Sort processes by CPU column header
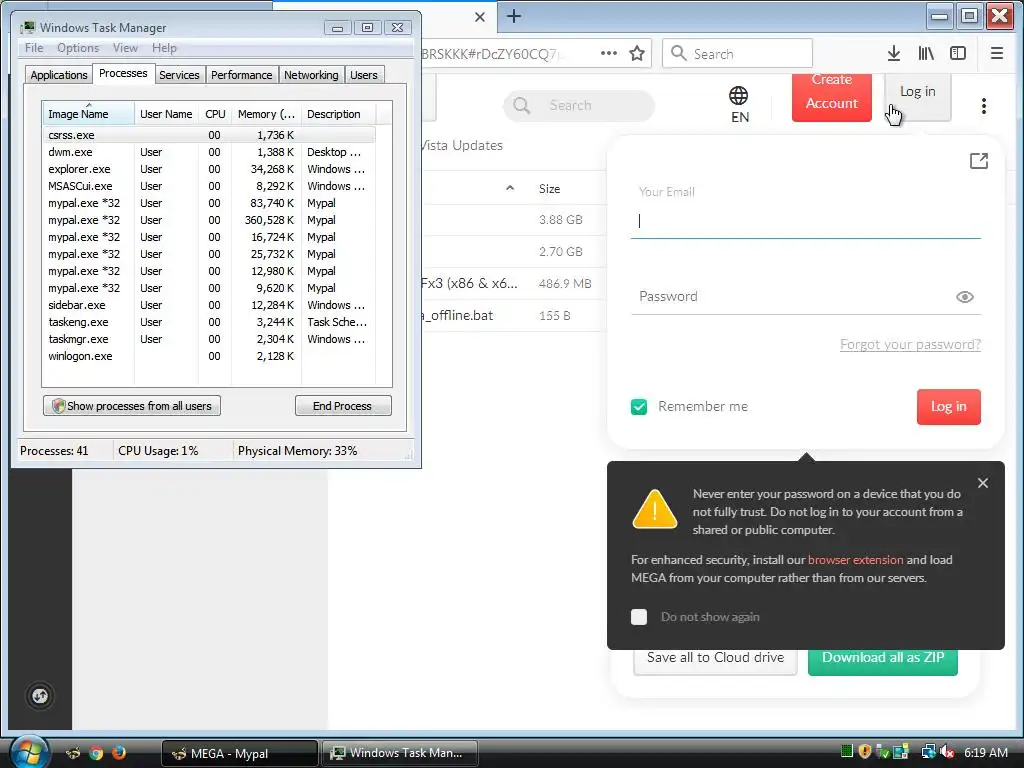This screenshot has width=1024, height=768. pyautogui.click(x=215, y=114)
